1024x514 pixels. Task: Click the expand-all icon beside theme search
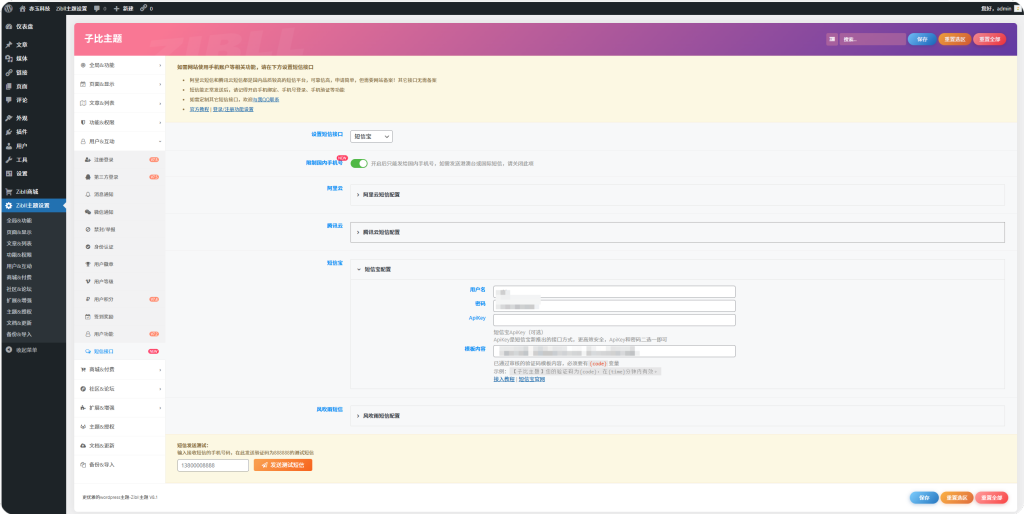point(832,39)
